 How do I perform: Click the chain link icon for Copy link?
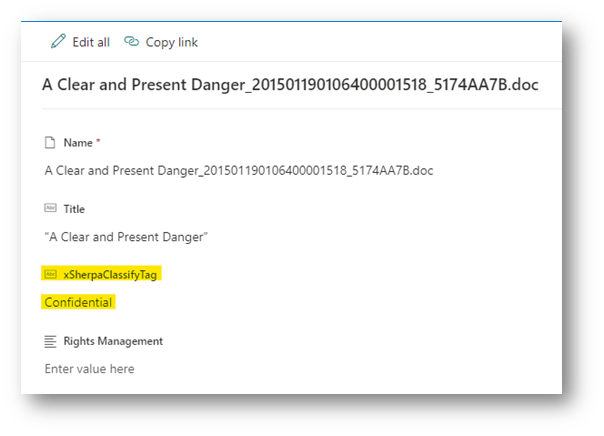(x=132, y=42)
